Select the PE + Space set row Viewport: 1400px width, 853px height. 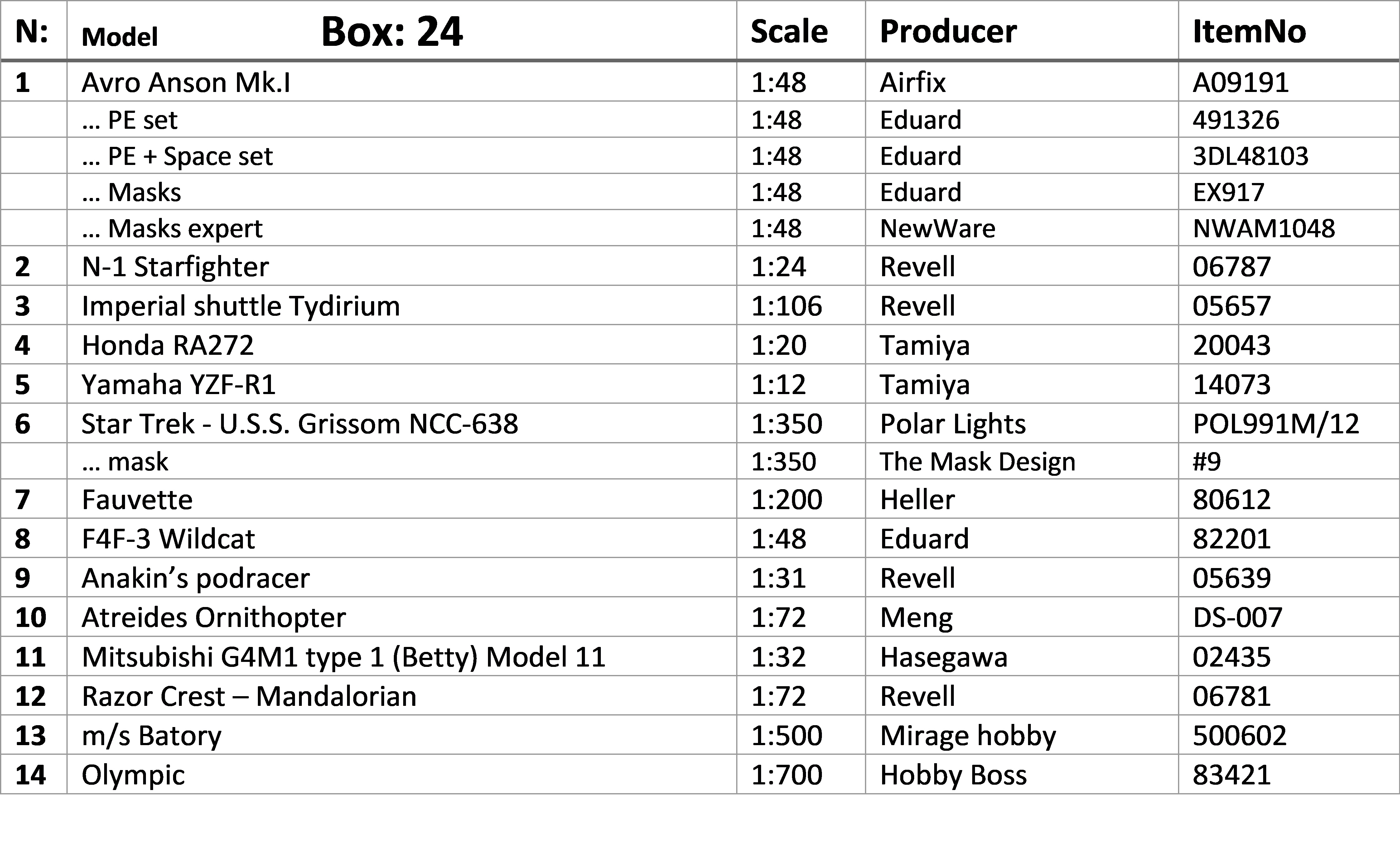point(699,156)
